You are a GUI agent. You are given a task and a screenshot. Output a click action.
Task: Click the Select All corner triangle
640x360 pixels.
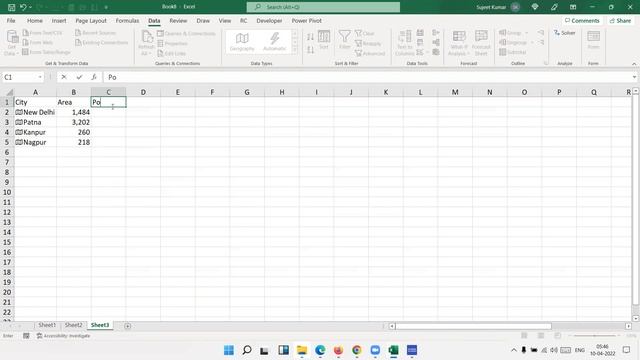pyautogui.click(x=9, y=93)
